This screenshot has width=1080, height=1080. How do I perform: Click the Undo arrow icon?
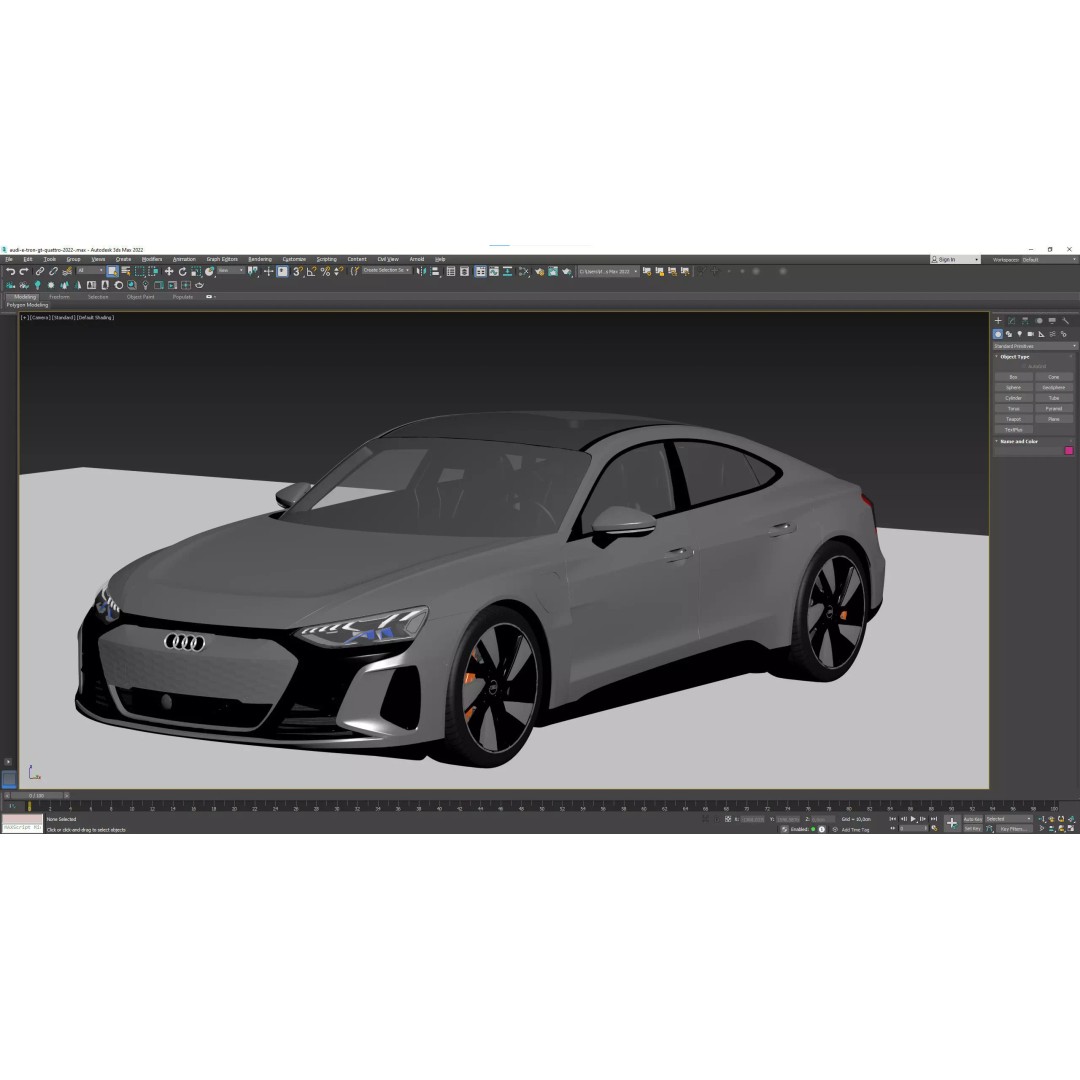[11, 271]
